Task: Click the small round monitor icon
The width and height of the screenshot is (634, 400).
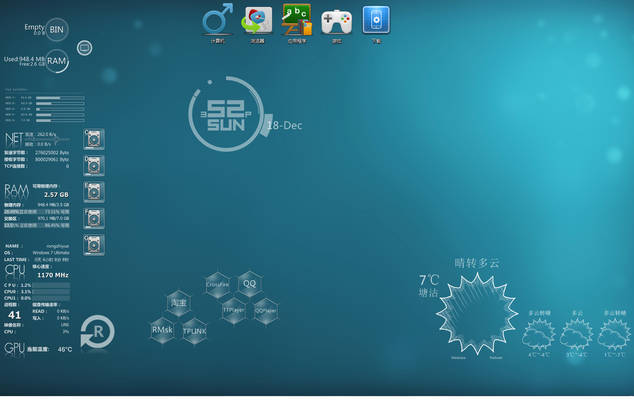Action: (85, 47)
